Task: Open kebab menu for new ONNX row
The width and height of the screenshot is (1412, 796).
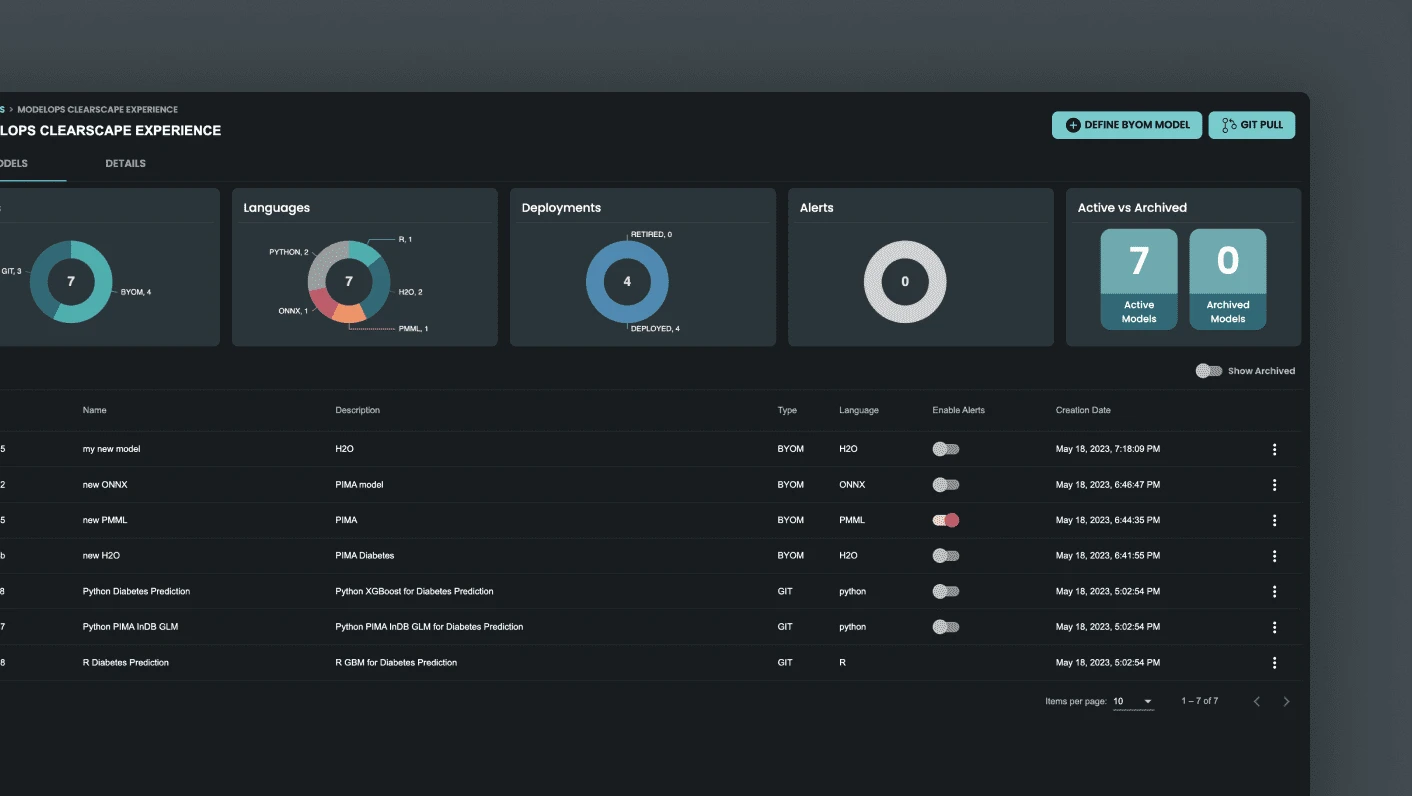Action: [1274, 485]
